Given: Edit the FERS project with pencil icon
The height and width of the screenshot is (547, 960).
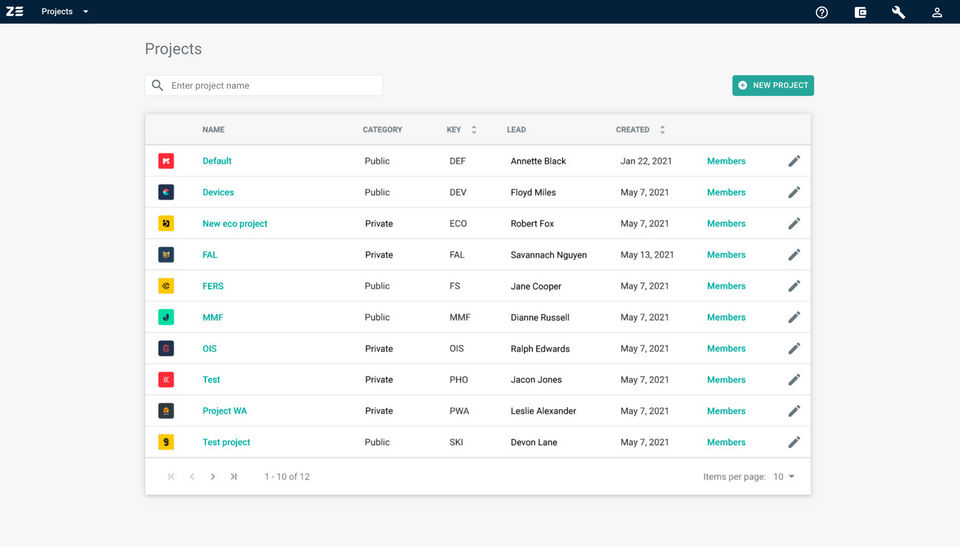Looking at the screenshot, I should (794, 286).
